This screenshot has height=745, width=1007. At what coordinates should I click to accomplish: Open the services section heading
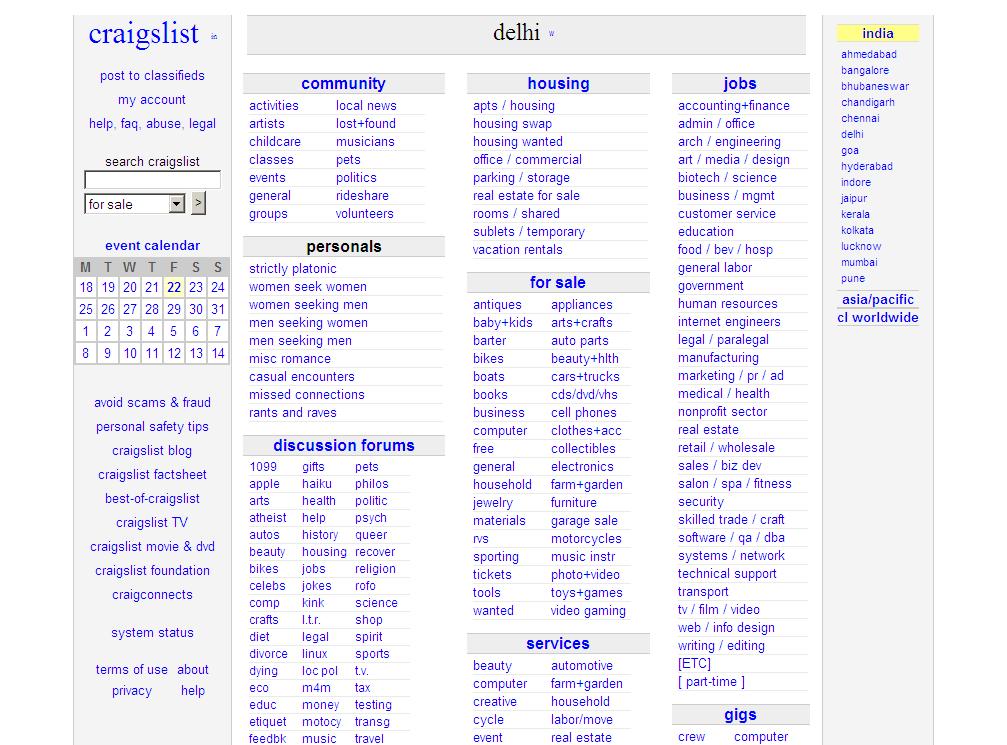point(557,644)
